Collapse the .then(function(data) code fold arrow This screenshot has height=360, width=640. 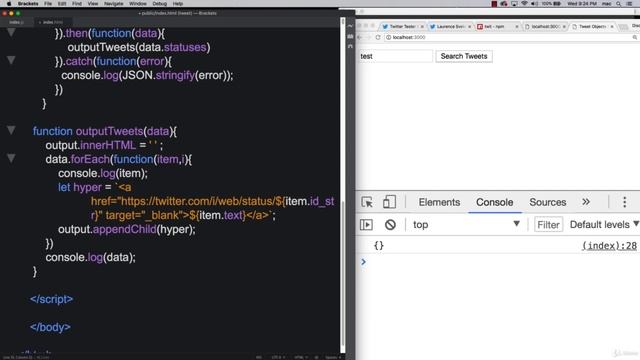11,33
